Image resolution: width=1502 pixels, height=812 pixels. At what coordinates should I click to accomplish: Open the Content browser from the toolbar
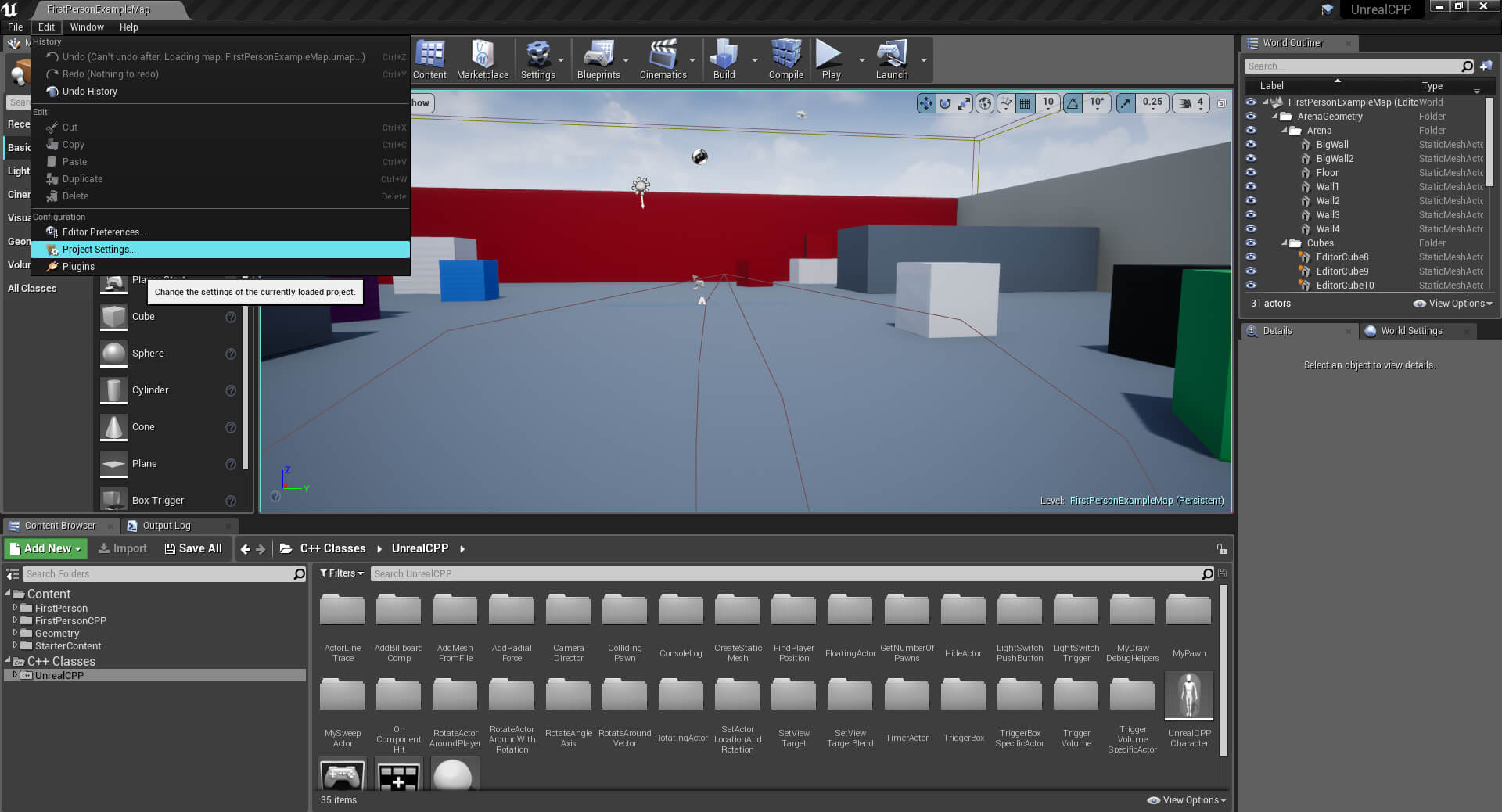[x=429, y=59]
